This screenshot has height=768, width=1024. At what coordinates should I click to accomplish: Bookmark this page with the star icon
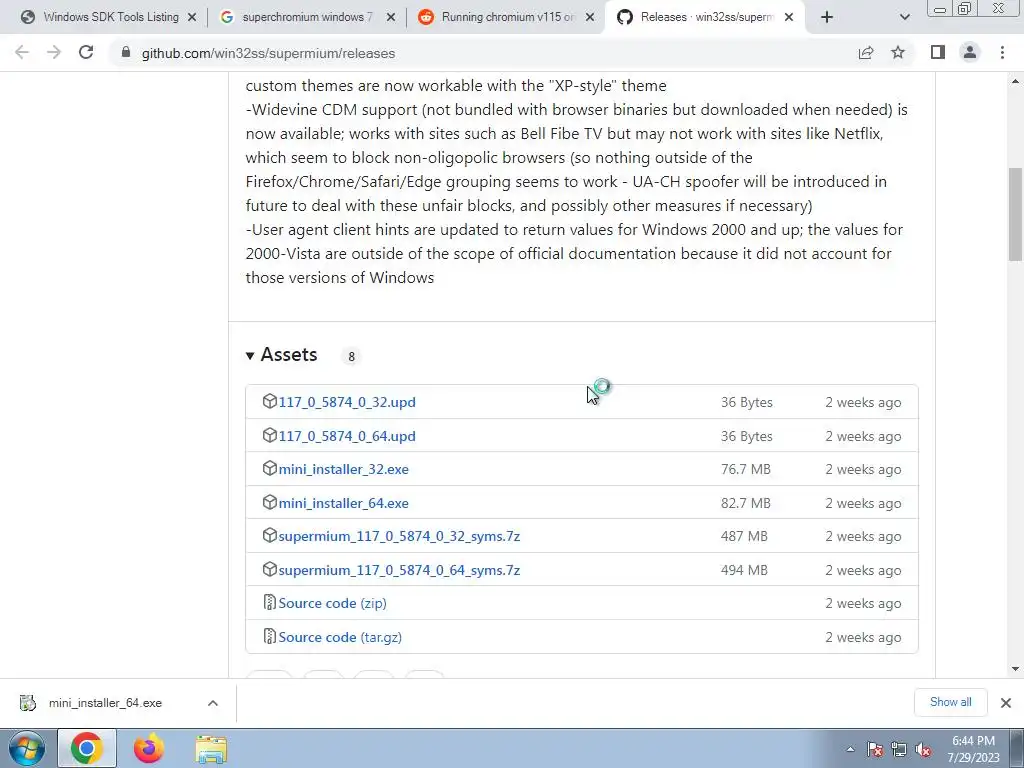click(898, 52)
